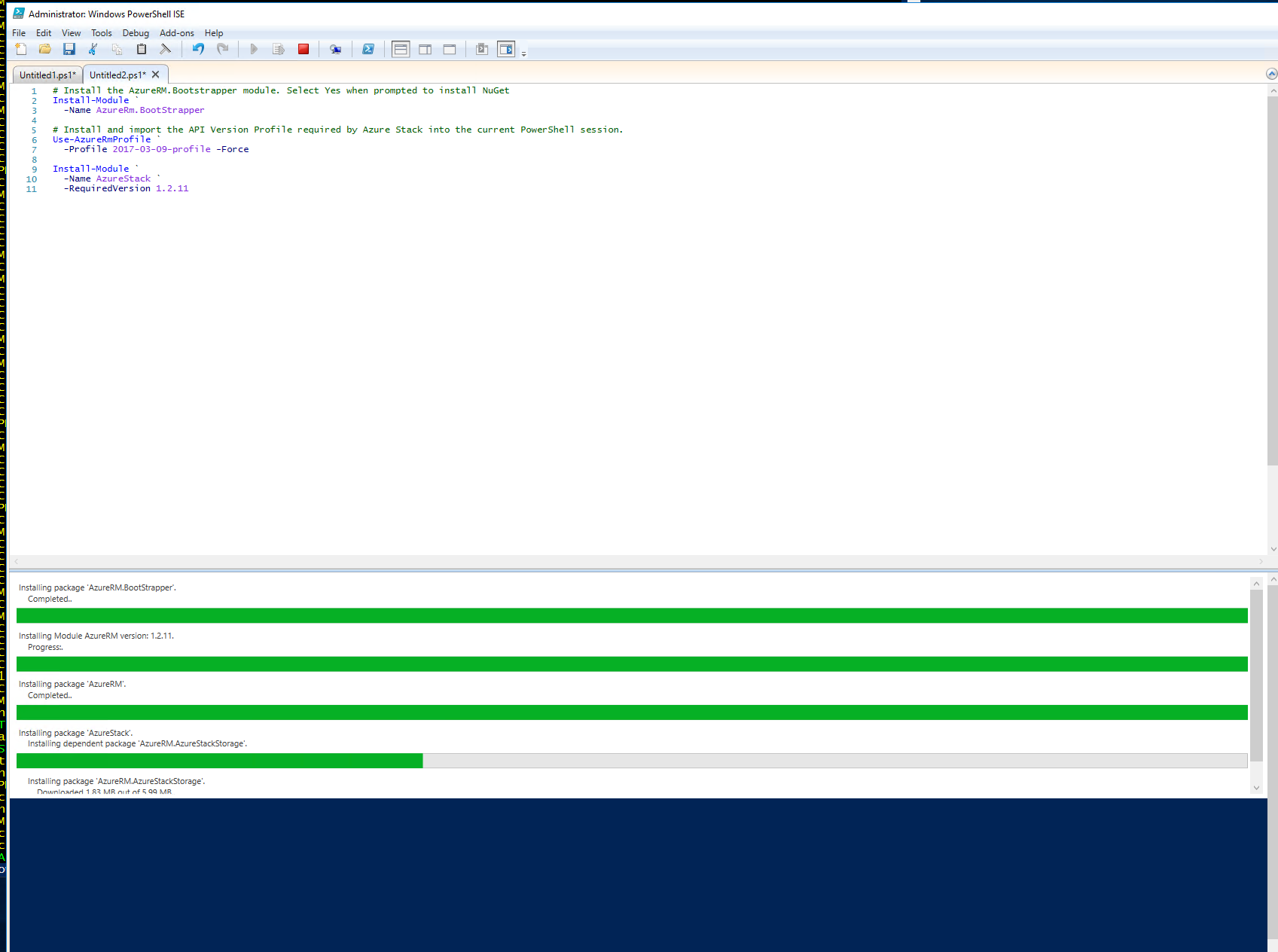
Task: Open the Edit menu
Action: pos(44,33)
